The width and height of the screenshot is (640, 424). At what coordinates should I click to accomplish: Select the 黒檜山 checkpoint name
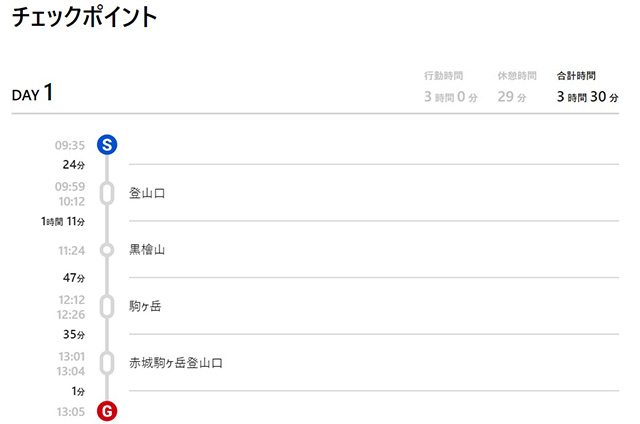pyautogui.click(x=147, y=249)
